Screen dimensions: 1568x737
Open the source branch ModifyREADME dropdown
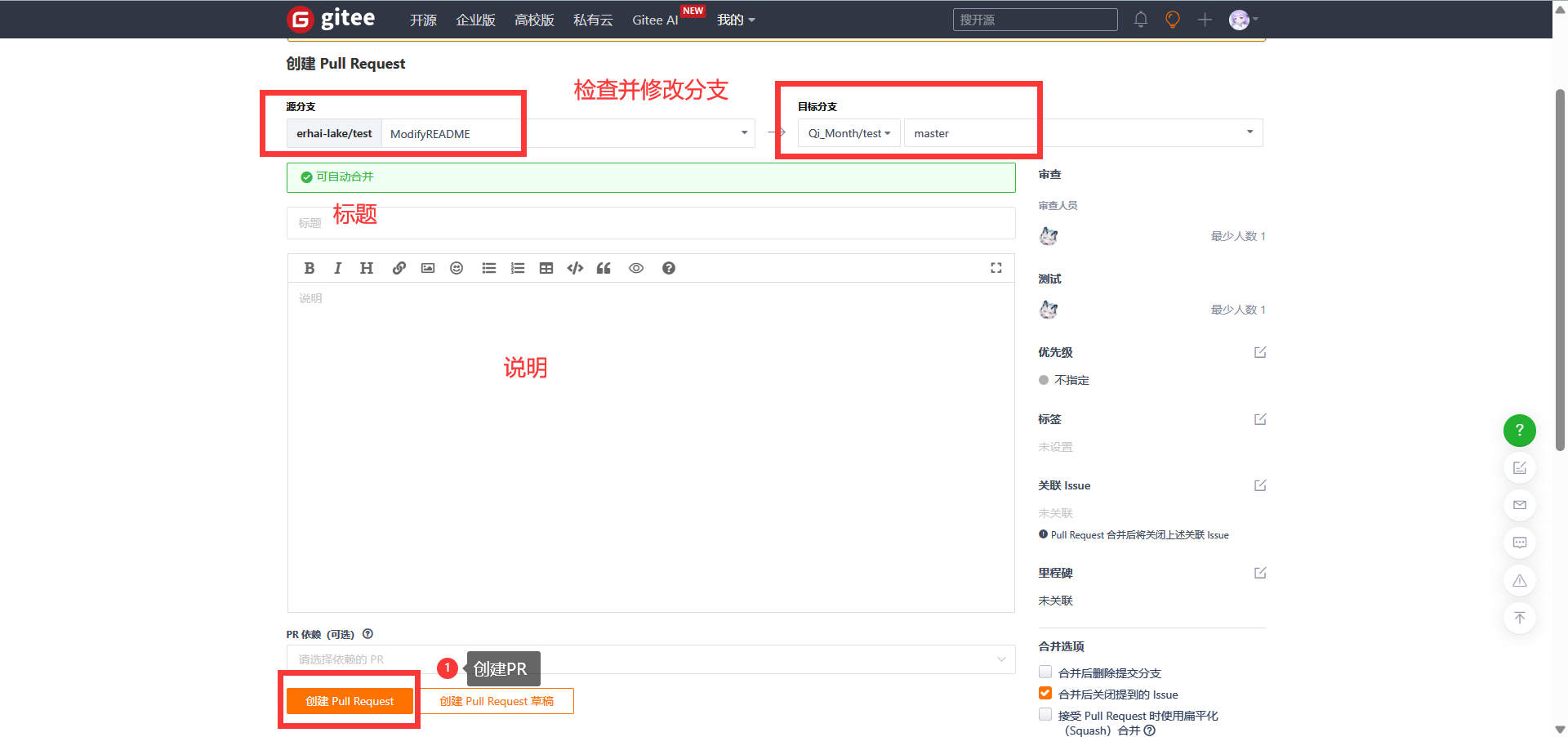[x=568, y=133]
